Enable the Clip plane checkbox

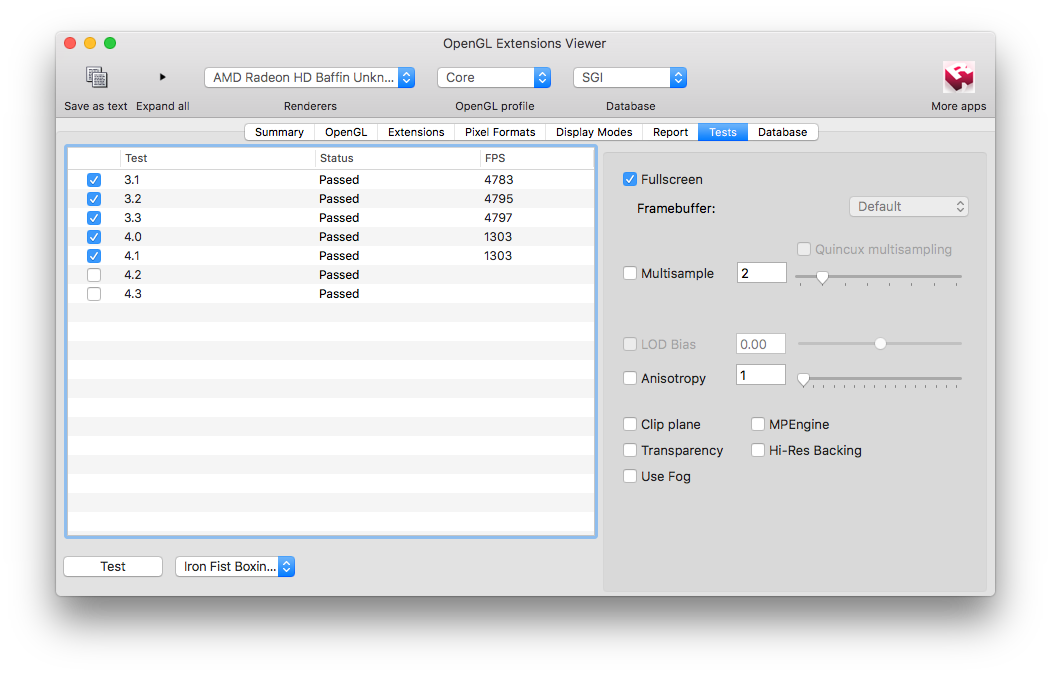[629, 424]
